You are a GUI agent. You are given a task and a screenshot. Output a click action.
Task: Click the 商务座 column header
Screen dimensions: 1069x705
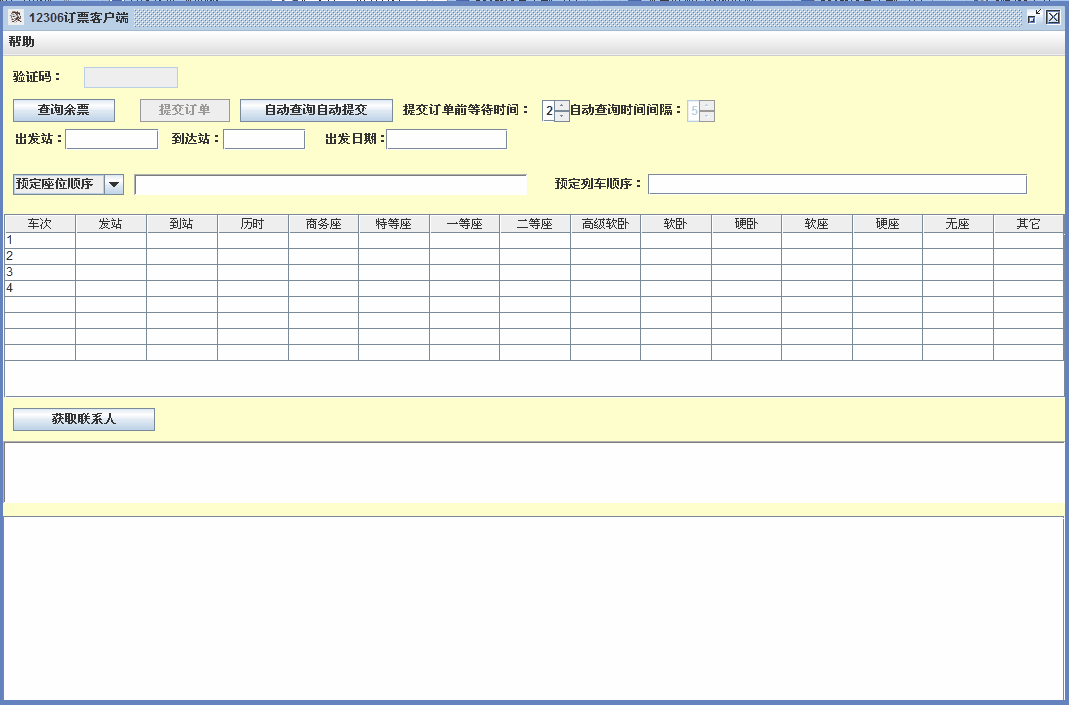click(x=323, y=224)
